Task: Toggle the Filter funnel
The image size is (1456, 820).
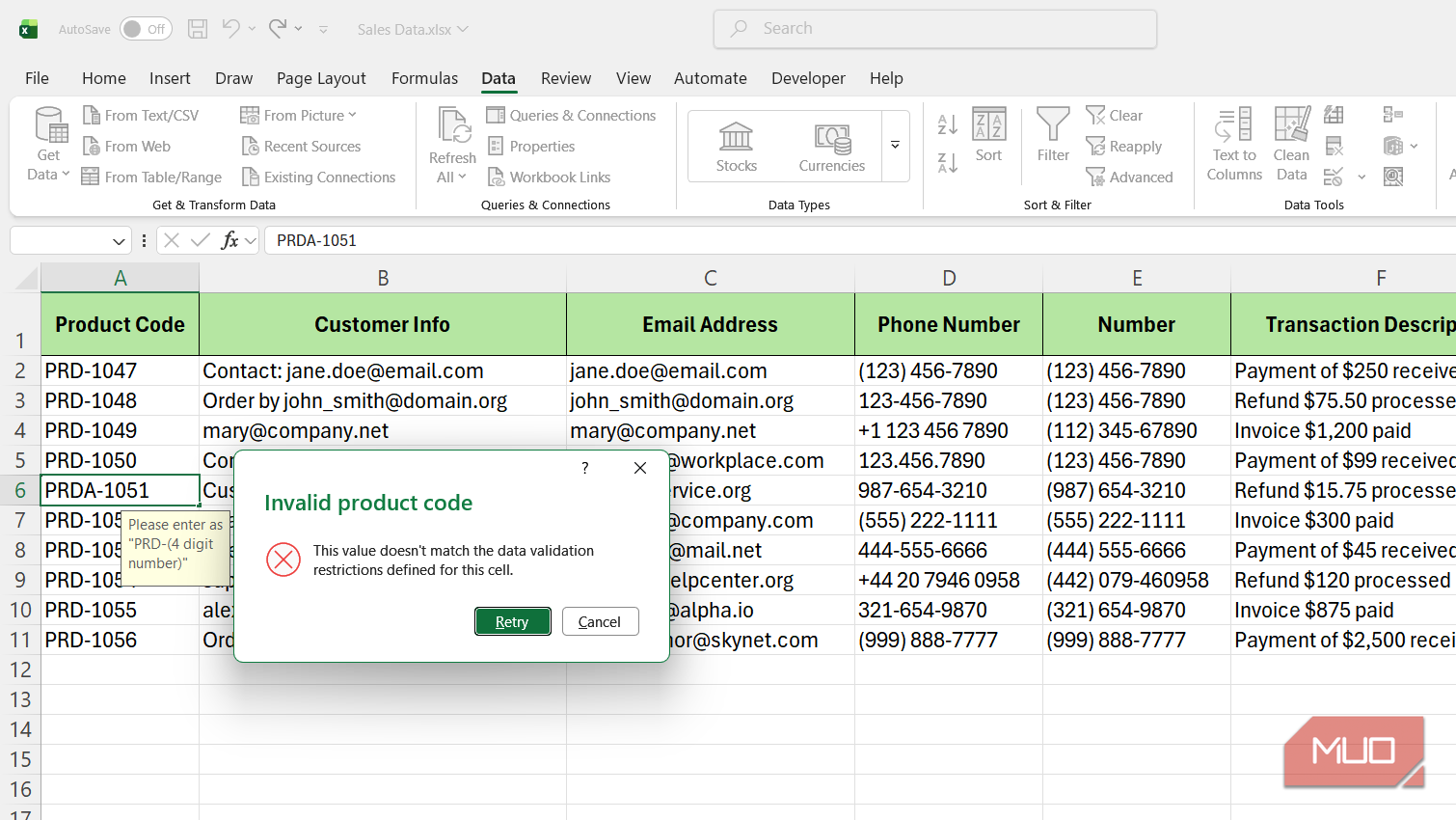Action: pos(1053,135)
